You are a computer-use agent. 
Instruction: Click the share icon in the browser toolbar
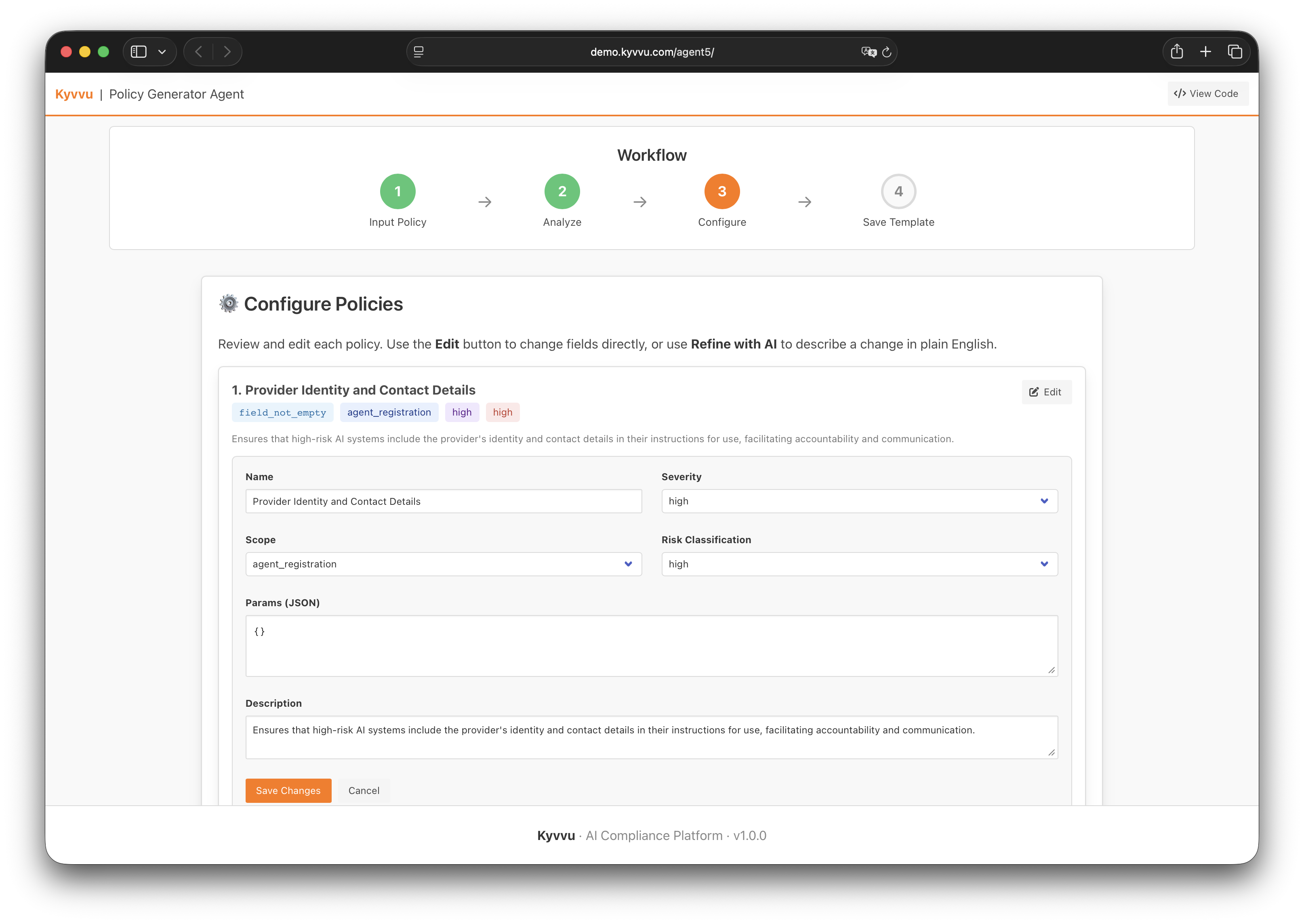pyautogui.click(x=1176, y=51)
